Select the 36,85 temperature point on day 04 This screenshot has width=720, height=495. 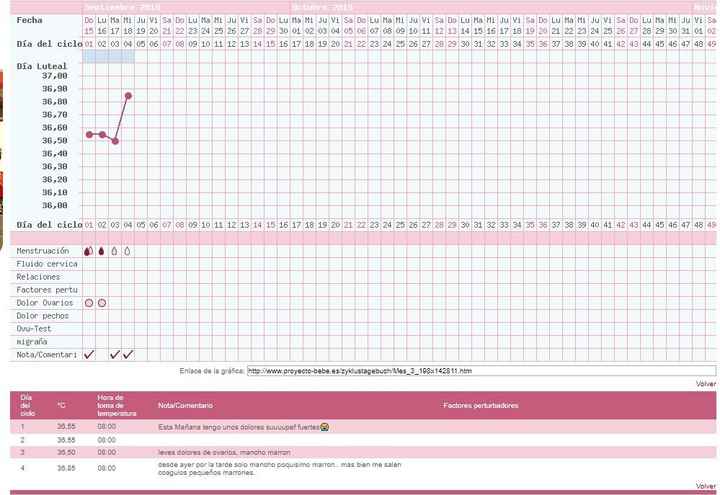click(129, 96)
